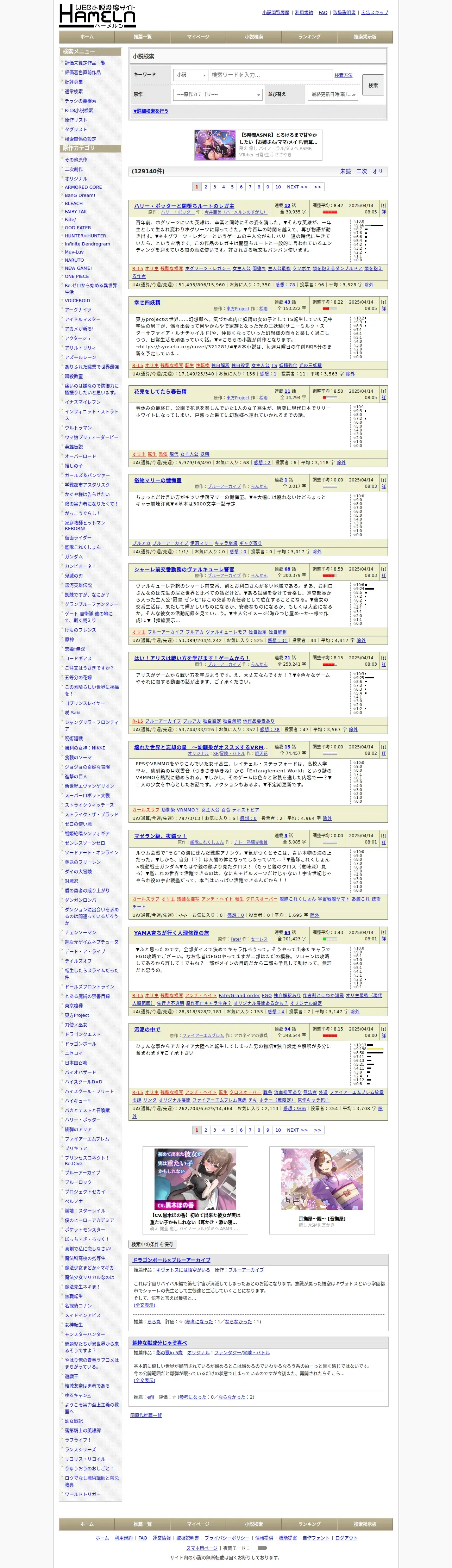Filter results by 未読
This screenshot has width=452, height=1568.
click(x=346, y=171)
